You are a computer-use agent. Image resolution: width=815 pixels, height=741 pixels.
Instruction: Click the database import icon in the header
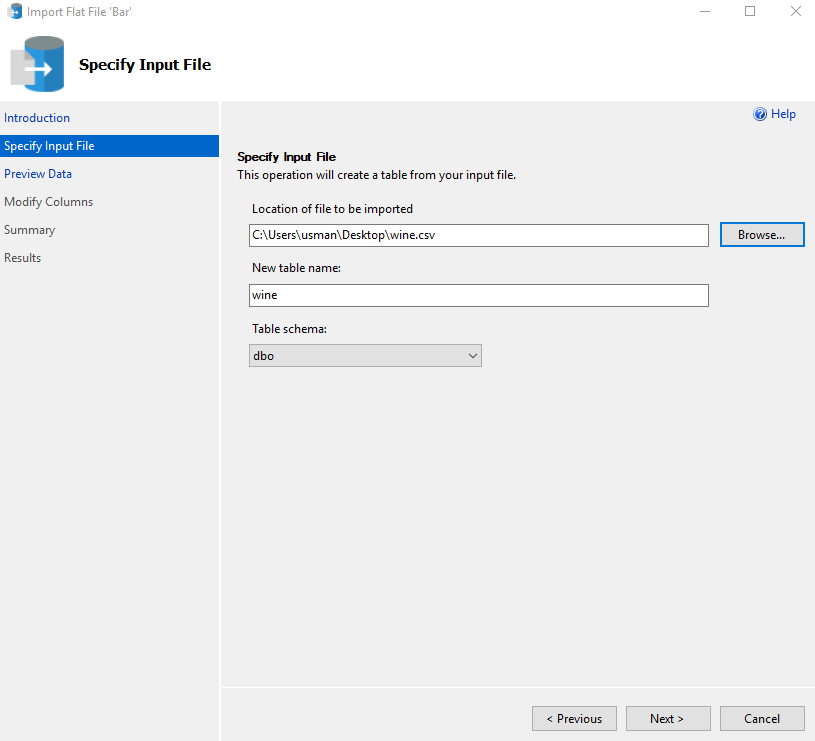coord(38,65)
